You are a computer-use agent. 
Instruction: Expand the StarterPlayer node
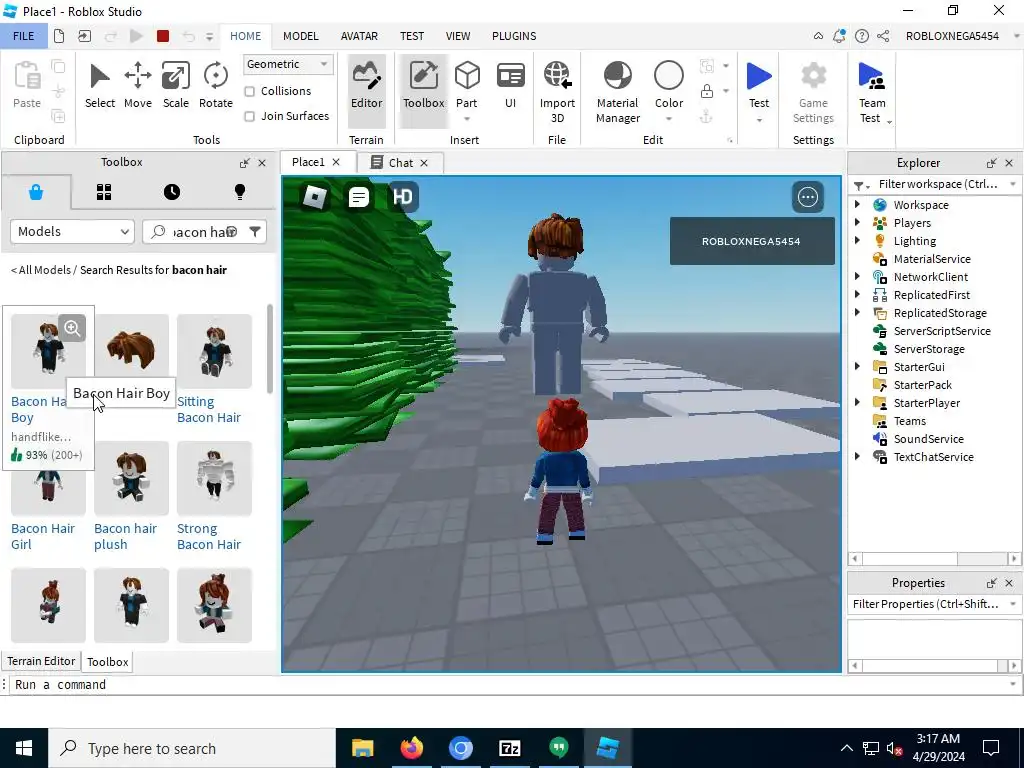point(857,402)
